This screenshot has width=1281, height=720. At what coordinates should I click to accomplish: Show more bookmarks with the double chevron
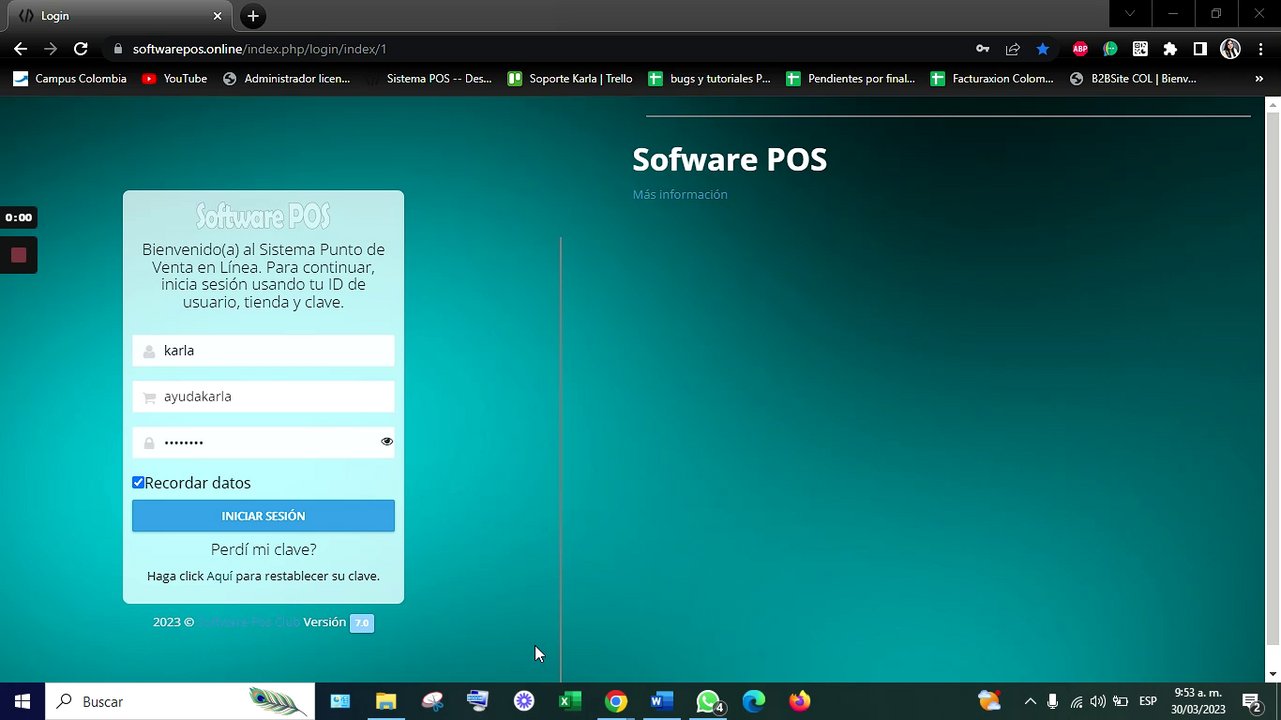pos(1259,78)
